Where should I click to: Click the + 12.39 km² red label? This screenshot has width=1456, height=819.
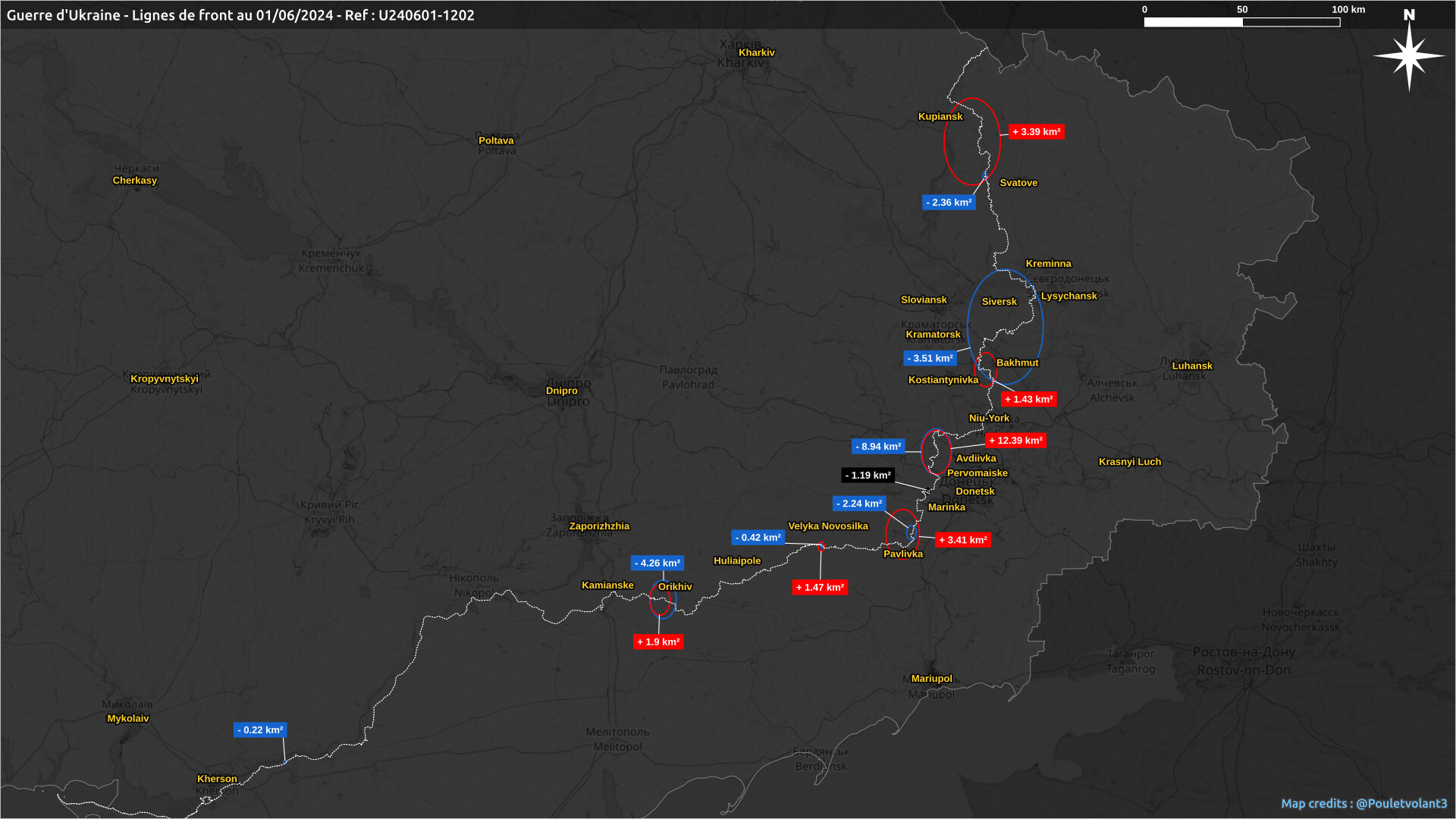(1015, 441)
